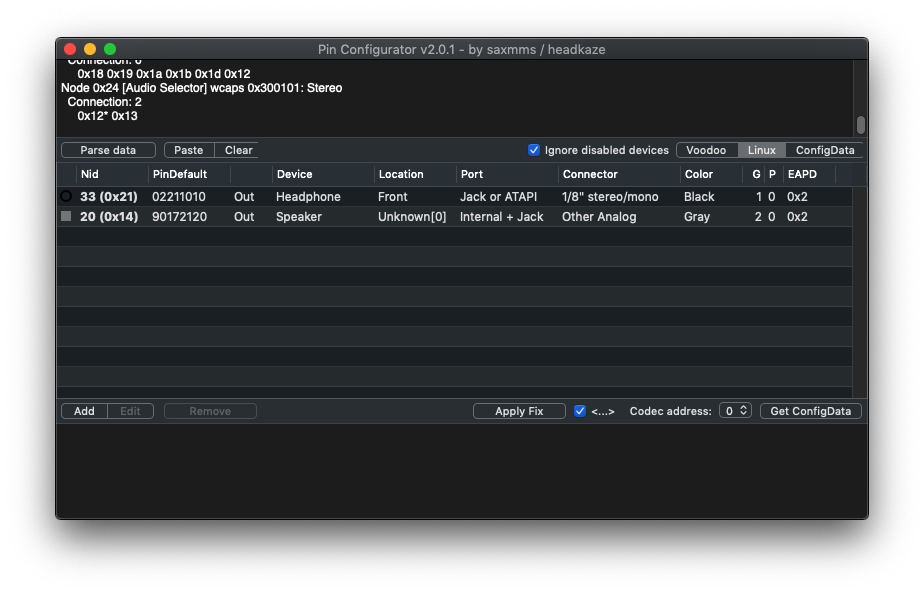Click the square icon for node 20
The height and width of the screenshot is (593, 924).
coord(66,216)
